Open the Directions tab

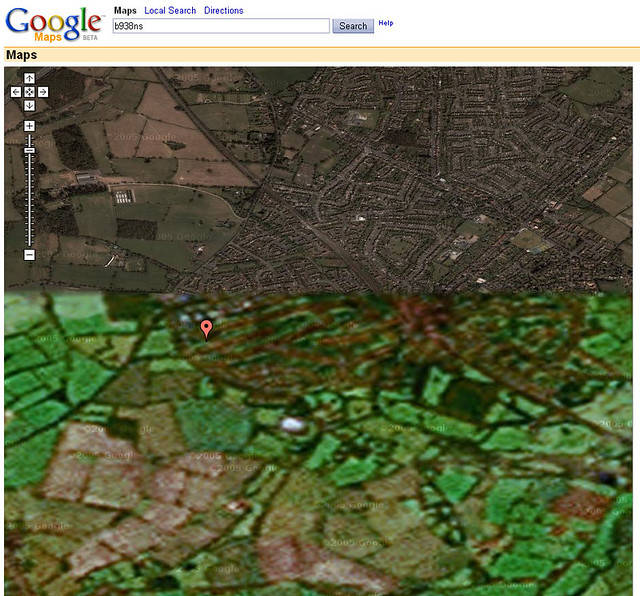[x=223, y=10]
